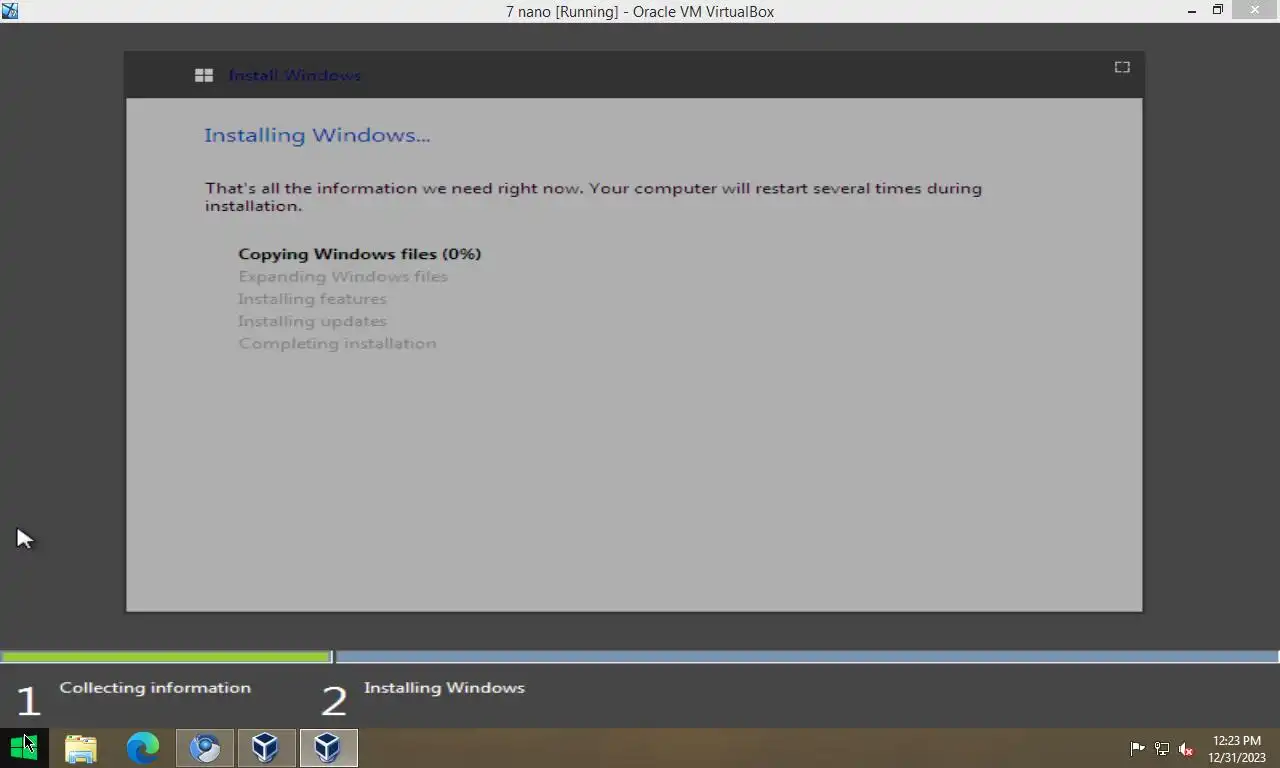Click the "Installing Windows..." heading

pos(317,135)
